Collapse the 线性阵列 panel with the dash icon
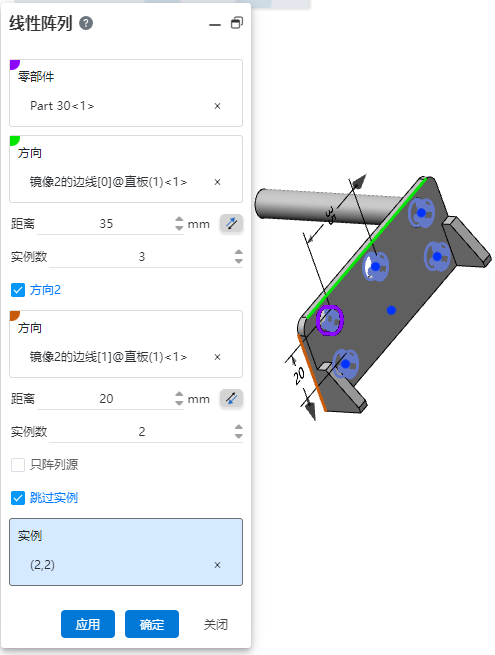 pyautogui.click(x=215, y=25)
